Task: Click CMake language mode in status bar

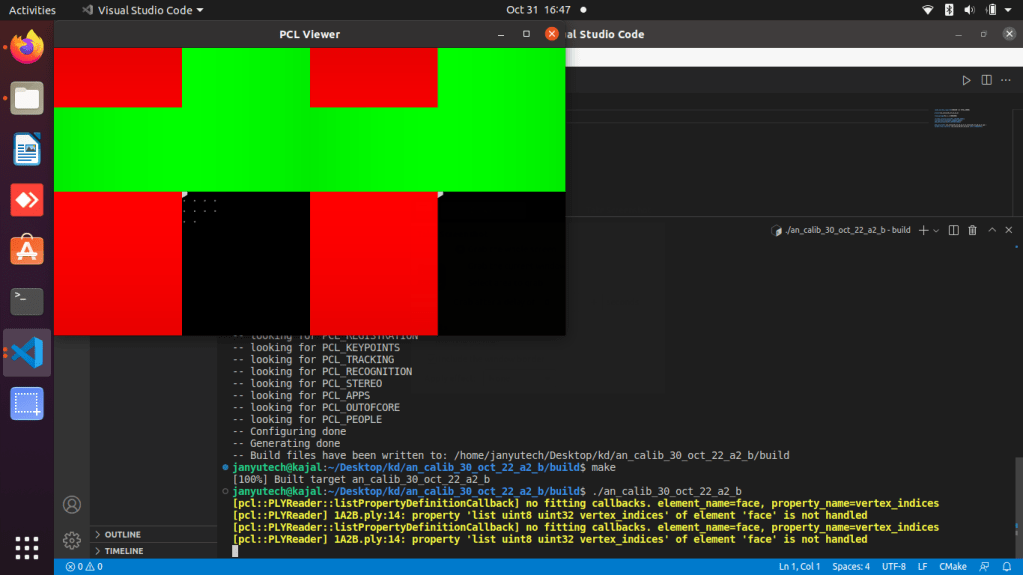Action: [952, 567]
